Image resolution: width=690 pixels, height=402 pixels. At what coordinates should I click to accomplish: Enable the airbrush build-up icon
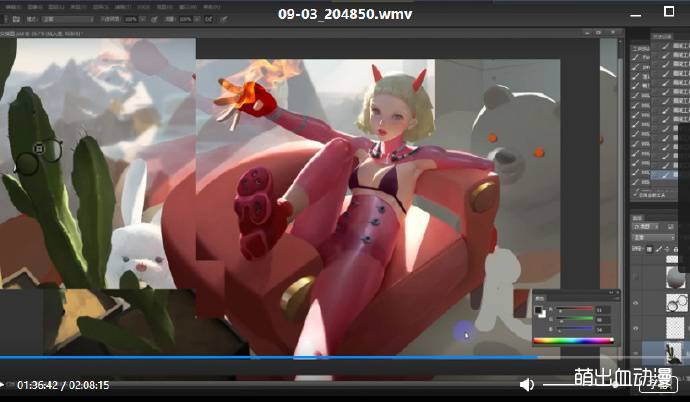point(209,19)
